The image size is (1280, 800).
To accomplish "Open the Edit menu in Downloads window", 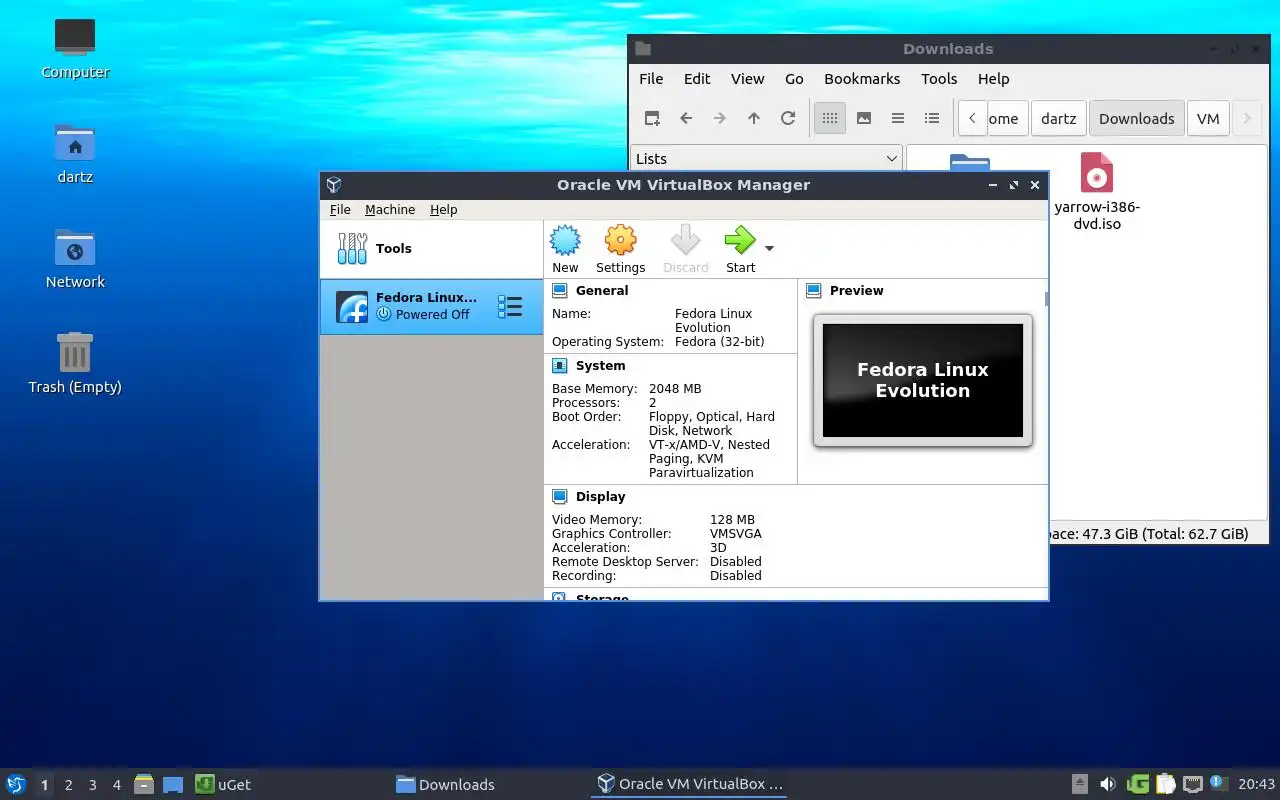I will (x=697, y=79).
